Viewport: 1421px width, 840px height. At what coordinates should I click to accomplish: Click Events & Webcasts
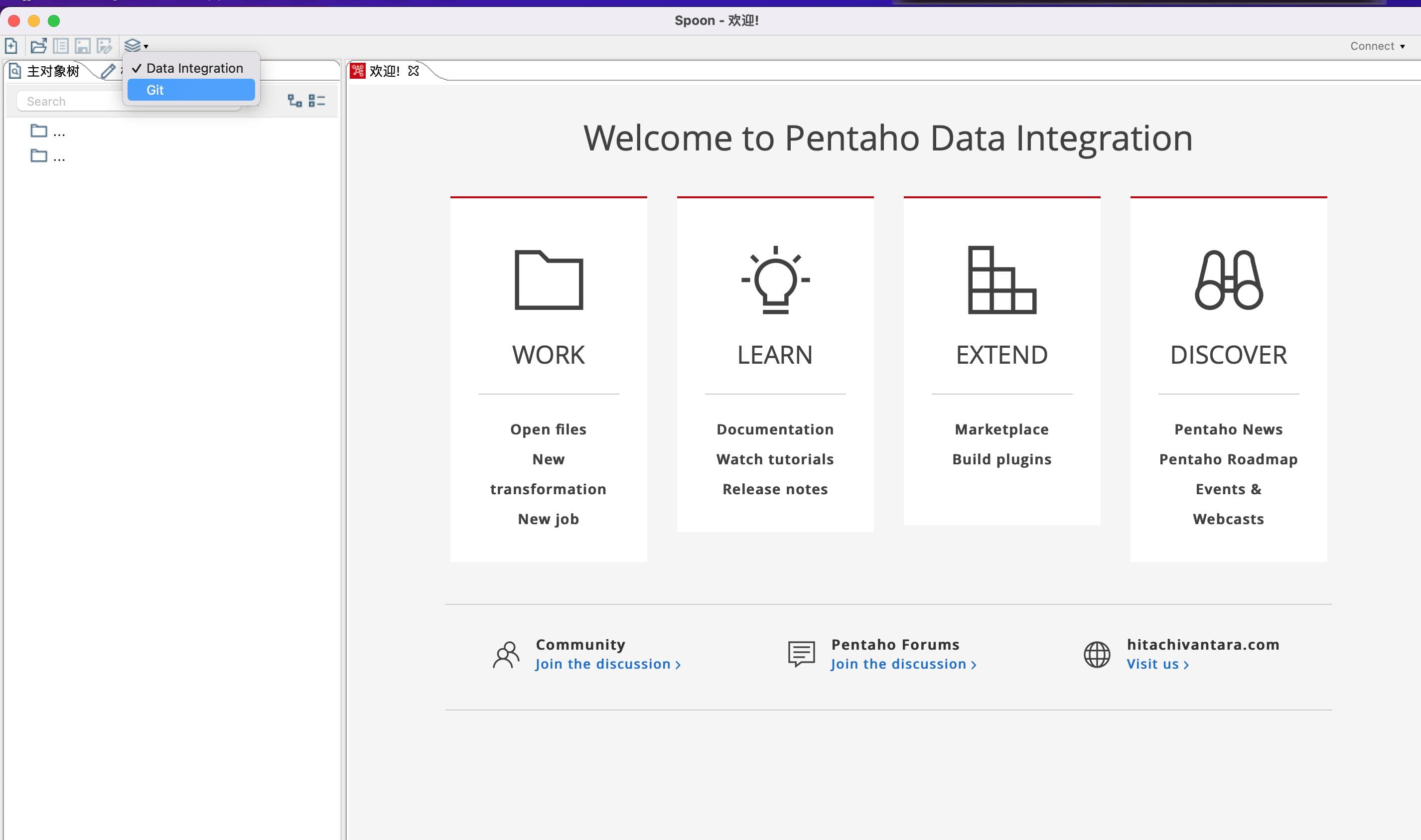pos(1229,504)
